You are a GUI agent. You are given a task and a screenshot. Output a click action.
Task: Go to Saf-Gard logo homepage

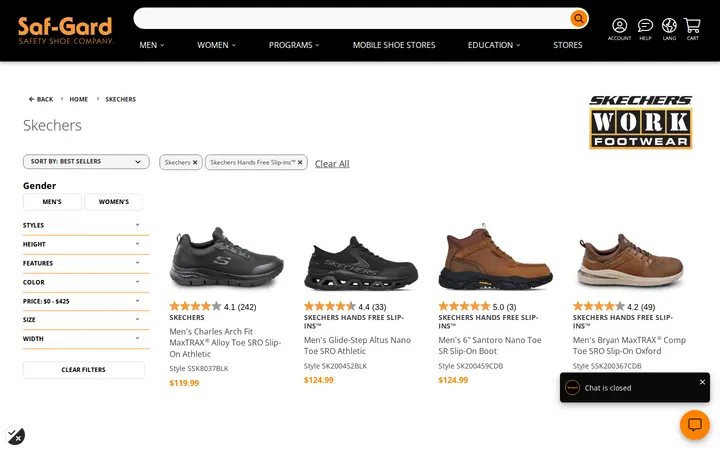[65, 30]
